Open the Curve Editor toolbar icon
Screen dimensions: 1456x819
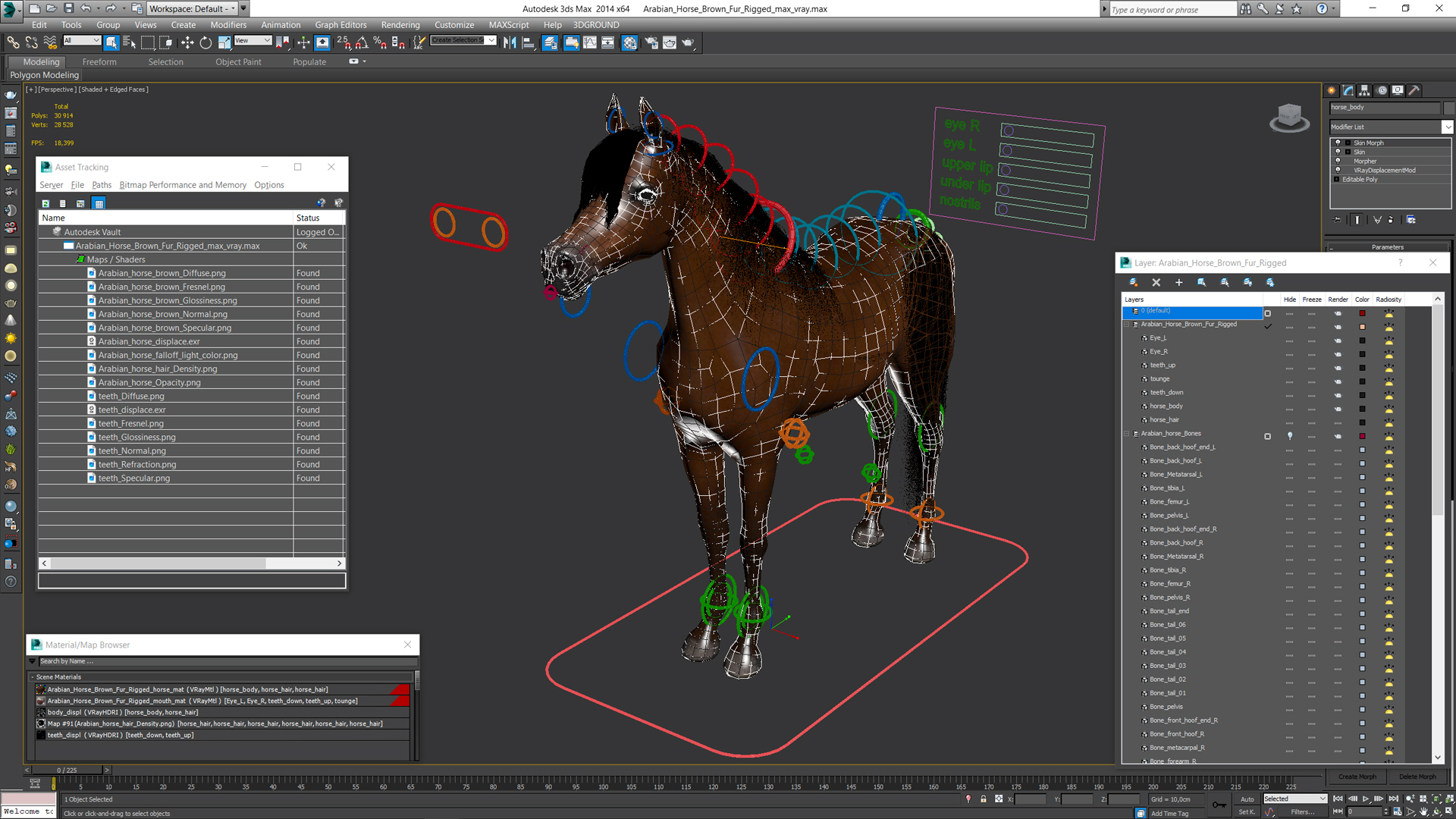(x=589, y=42)
